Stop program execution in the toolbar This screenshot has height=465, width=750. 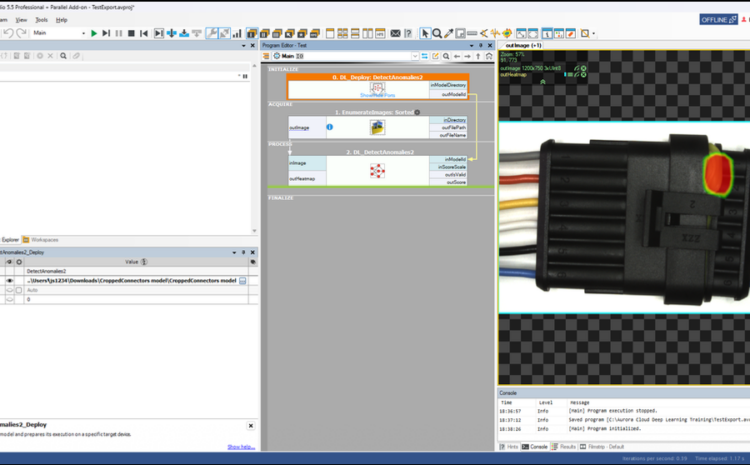131,33
